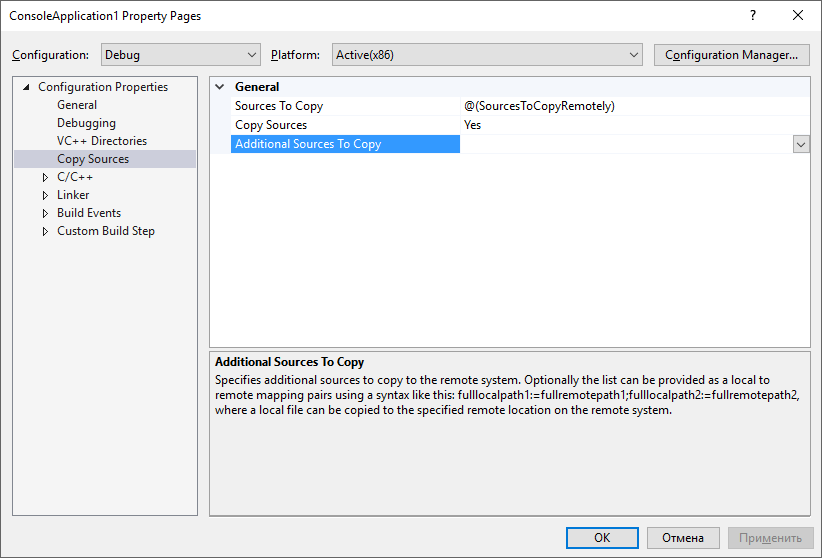This screenshot has width=822, height=558.
Task: Select the Copy Sources property name
Action: tap(271, 125)
